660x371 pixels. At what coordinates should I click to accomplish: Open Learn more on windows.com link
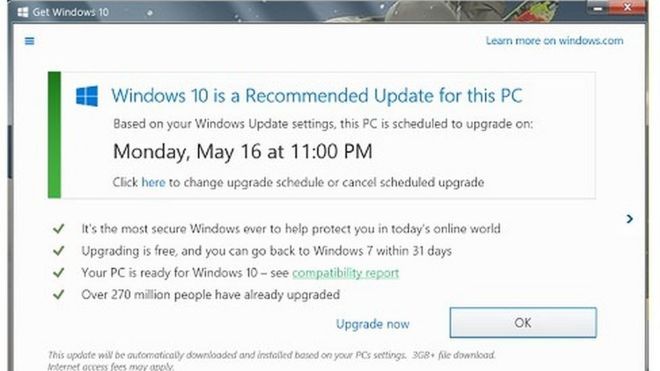pyautogui.click(x=554, y=41)
